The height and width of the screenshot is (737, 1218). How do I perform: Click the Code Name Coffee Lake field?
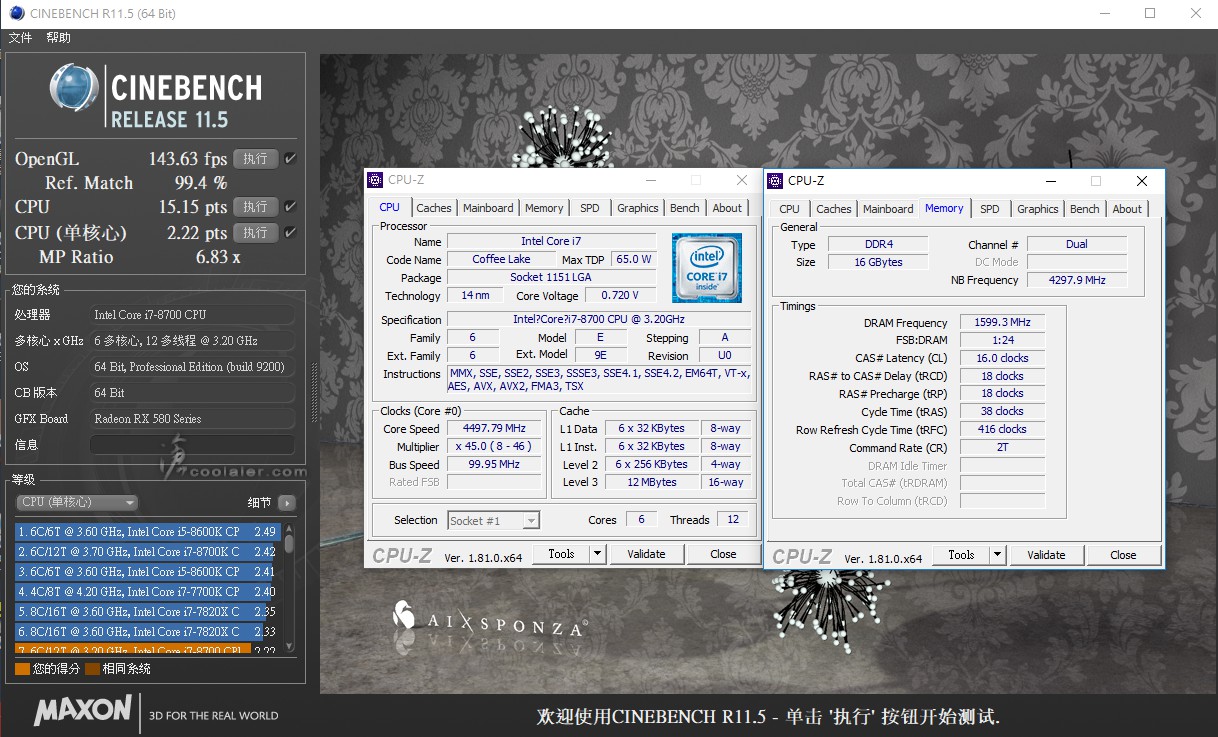(x=501, y=260)
